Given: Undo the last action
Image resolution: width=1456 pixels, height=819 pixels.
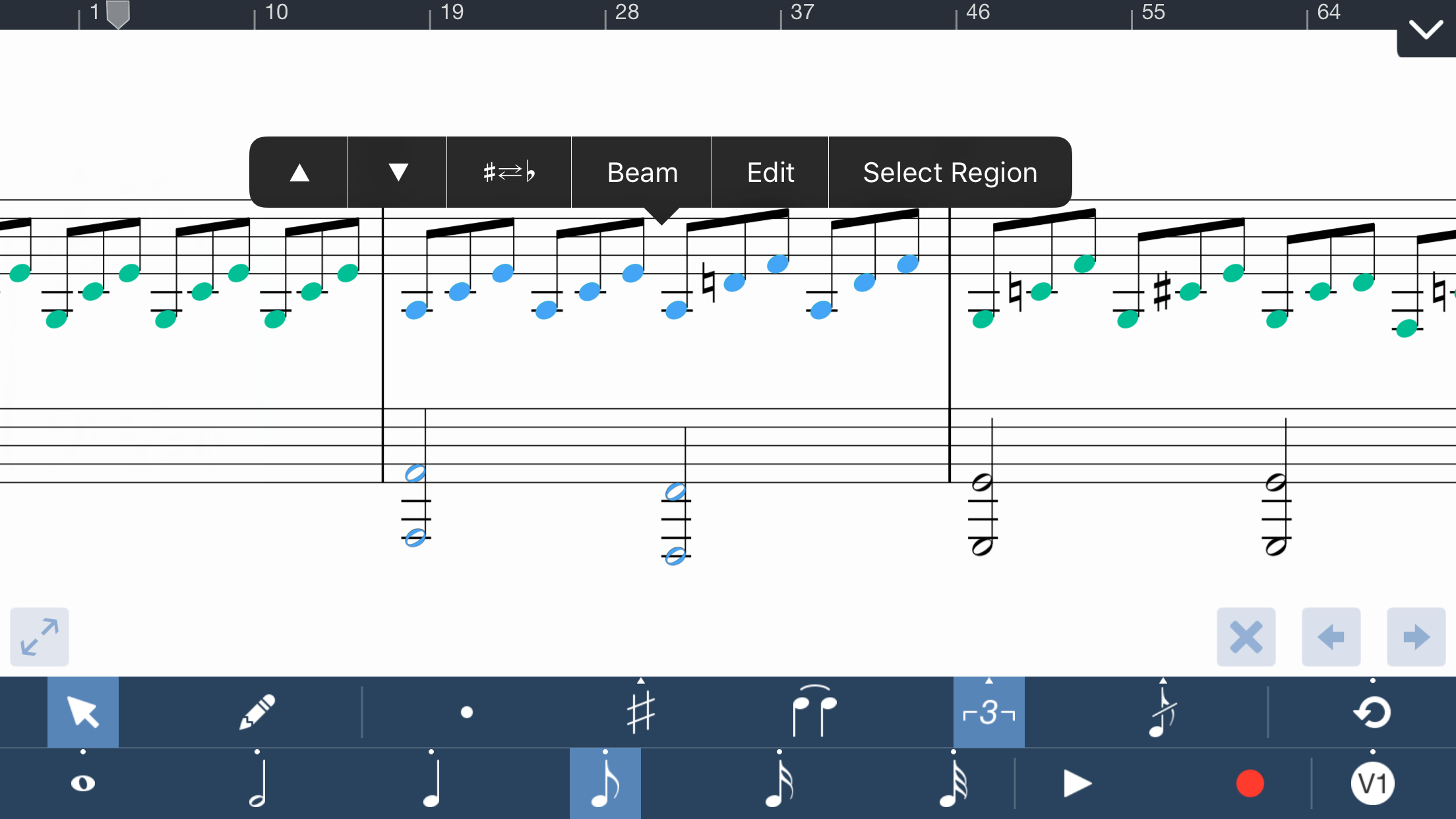Looking at the screenshot, I should point(1372,712).
